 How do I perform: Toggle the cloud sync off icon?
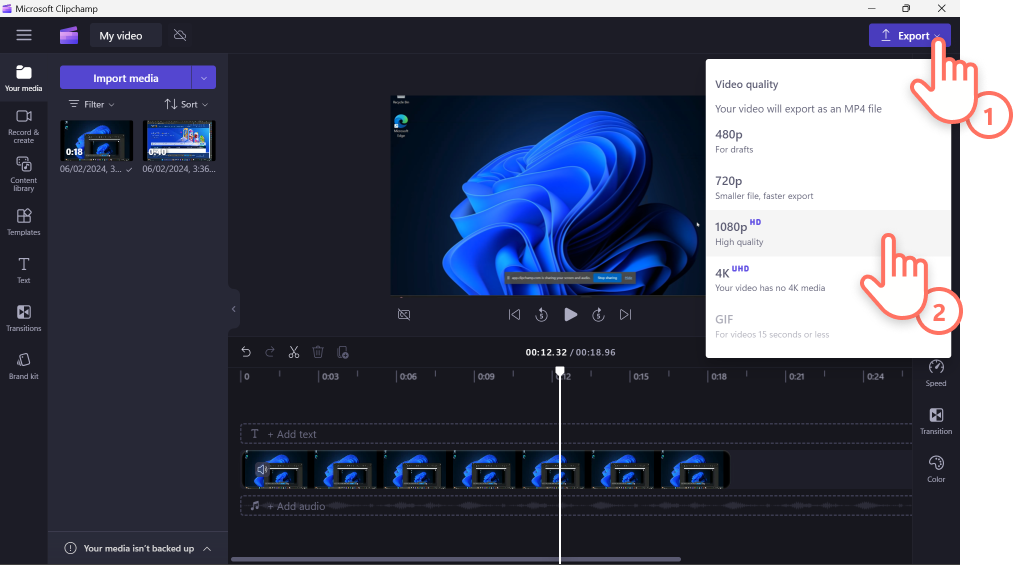click(x=180, y=36)
